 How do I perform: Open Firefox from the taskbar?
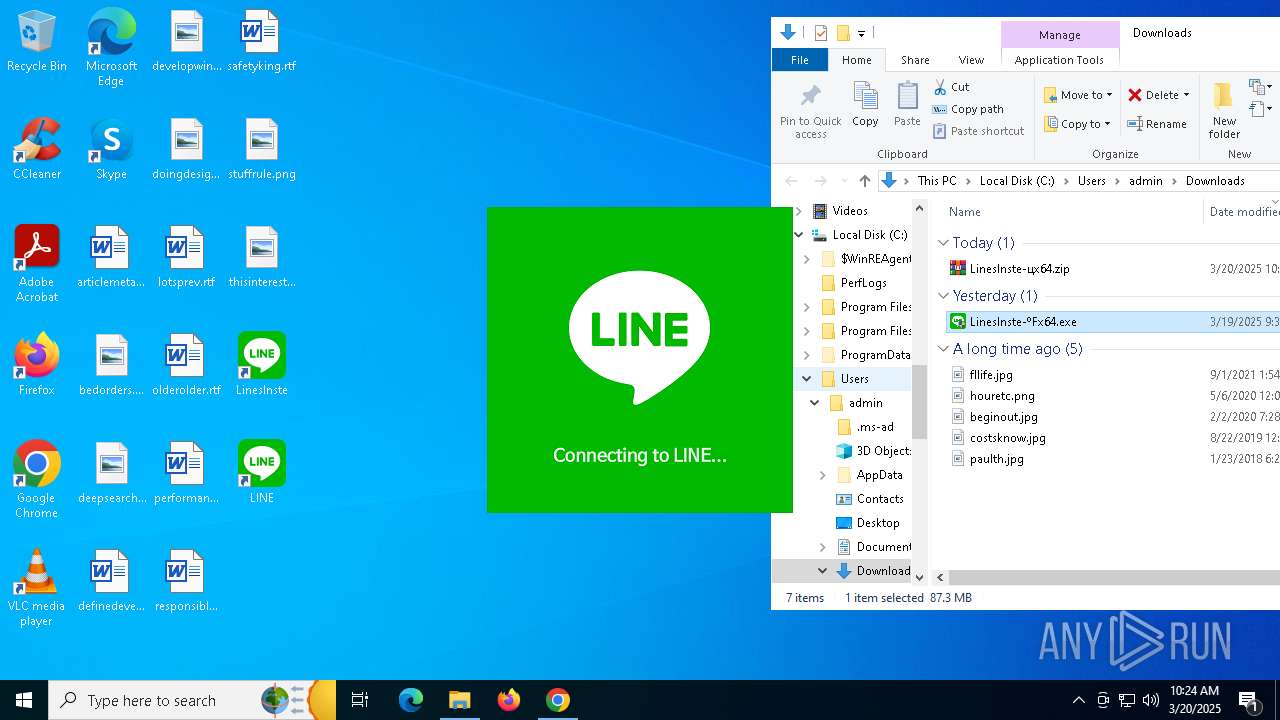click(509, 700)
